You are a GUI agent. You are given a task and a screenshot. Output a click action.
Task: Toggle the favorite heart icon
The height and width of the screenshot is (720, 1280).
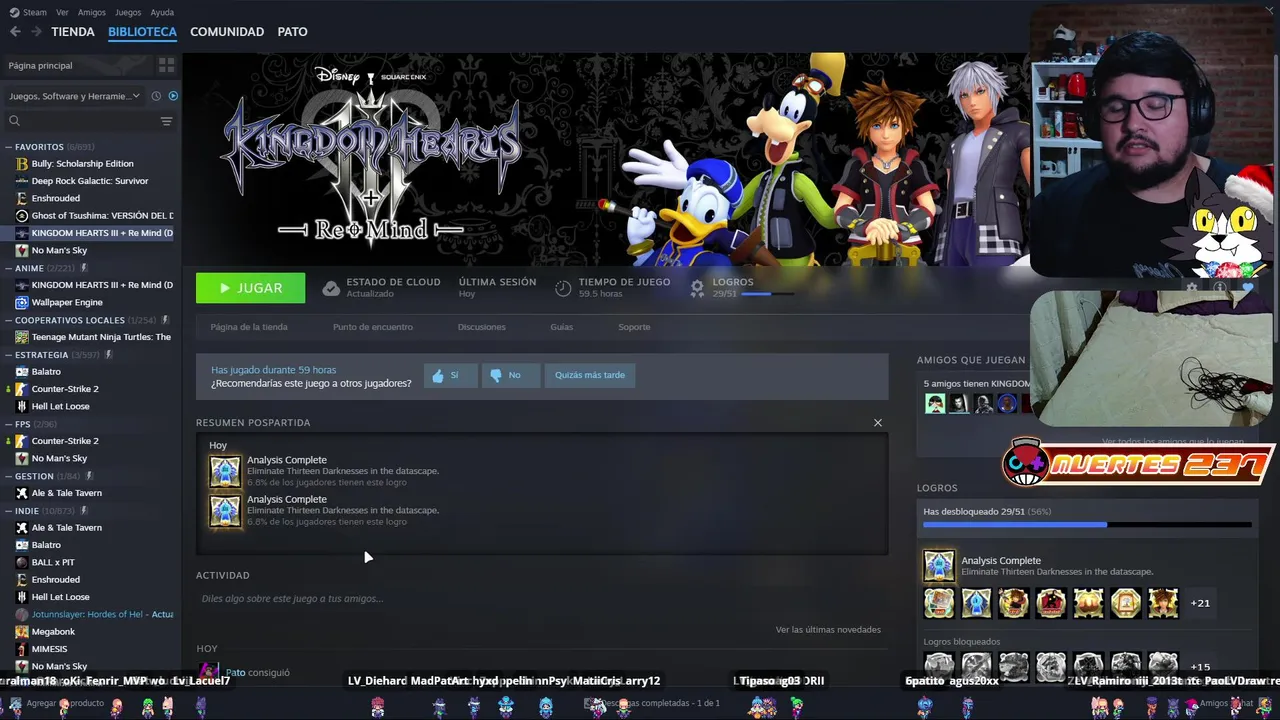pyautogui.click(x=1248, y=287)
